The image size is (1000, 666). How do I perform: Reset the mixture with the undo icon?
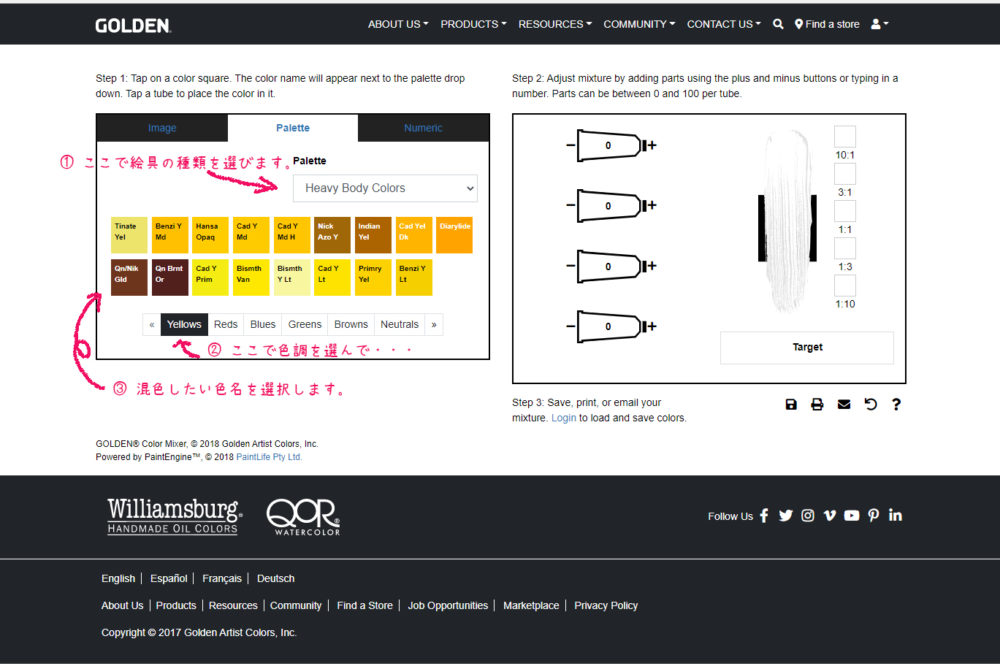870,404
